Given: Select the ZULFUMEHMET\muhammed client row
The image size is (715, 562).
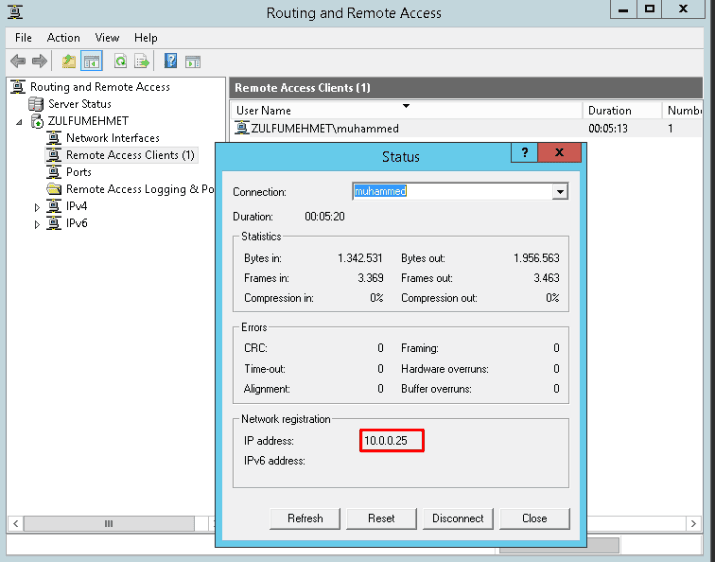Looking at the screenshot, I should click(x=467, y=128).
